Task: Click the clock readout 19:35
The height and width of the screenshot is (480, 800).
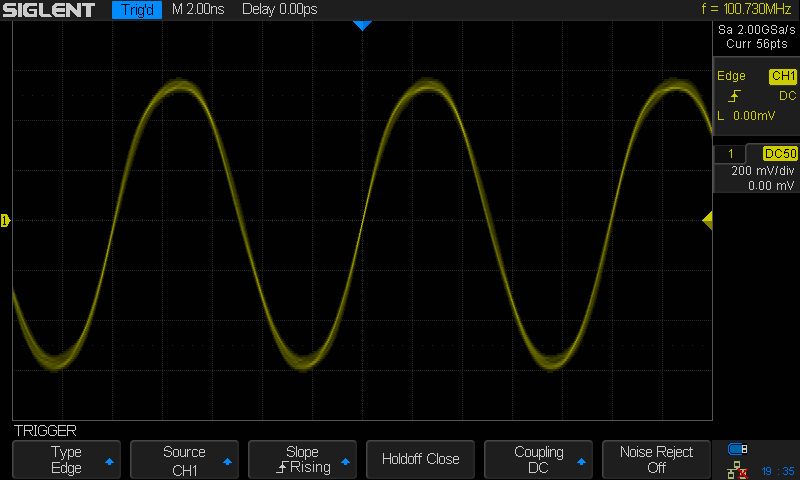Action: point(778,471)
